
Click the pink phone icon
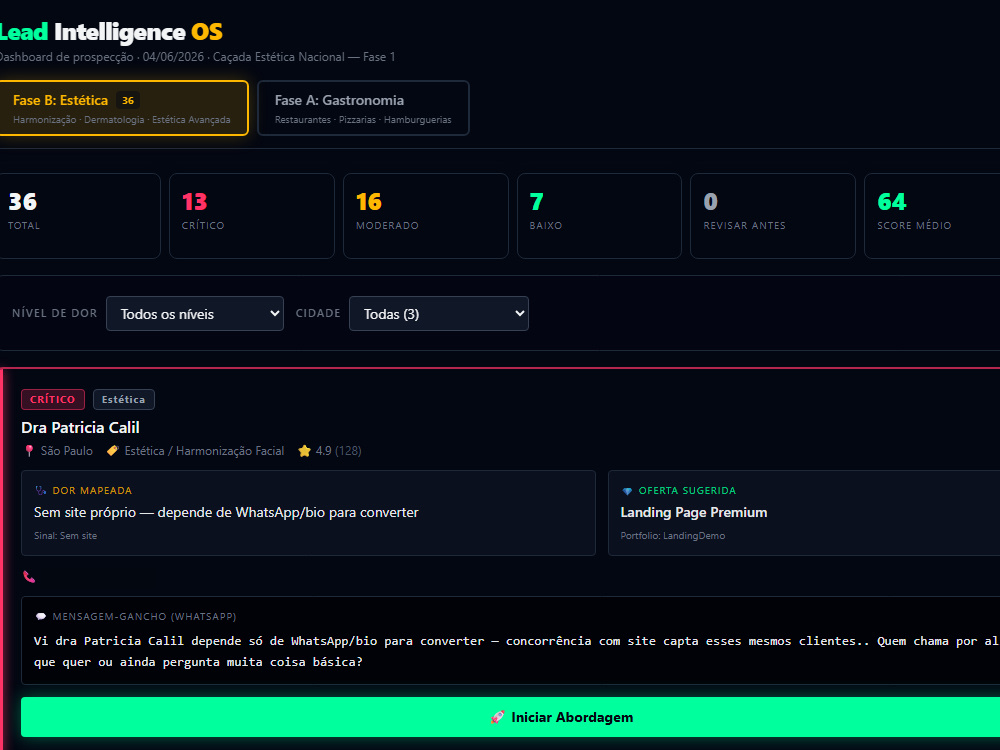pos(29,577)
